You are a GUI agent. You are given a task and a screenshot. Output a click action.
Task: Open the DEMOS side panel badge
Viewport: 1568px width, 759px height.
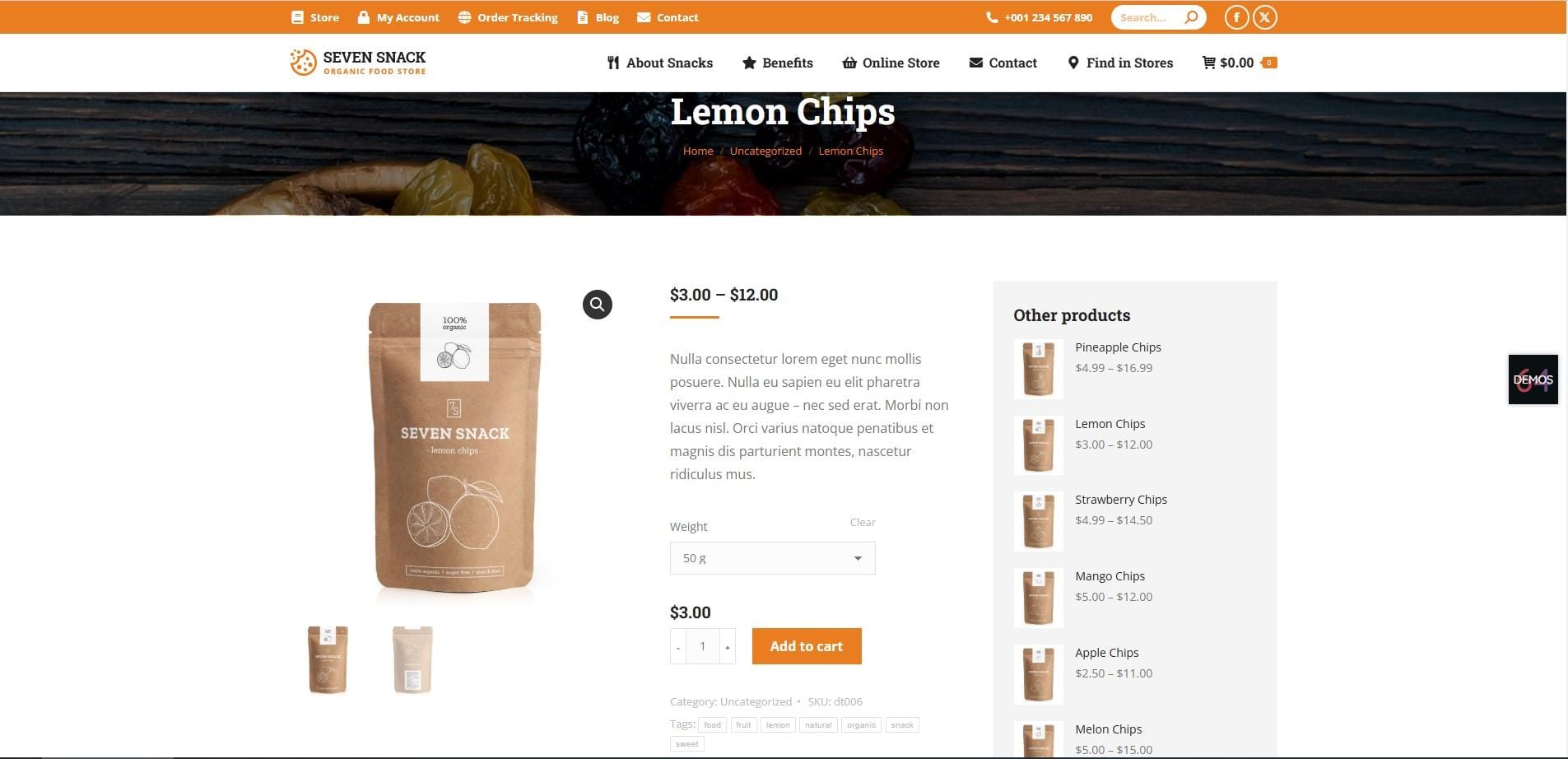click(x=1533, y=379)
